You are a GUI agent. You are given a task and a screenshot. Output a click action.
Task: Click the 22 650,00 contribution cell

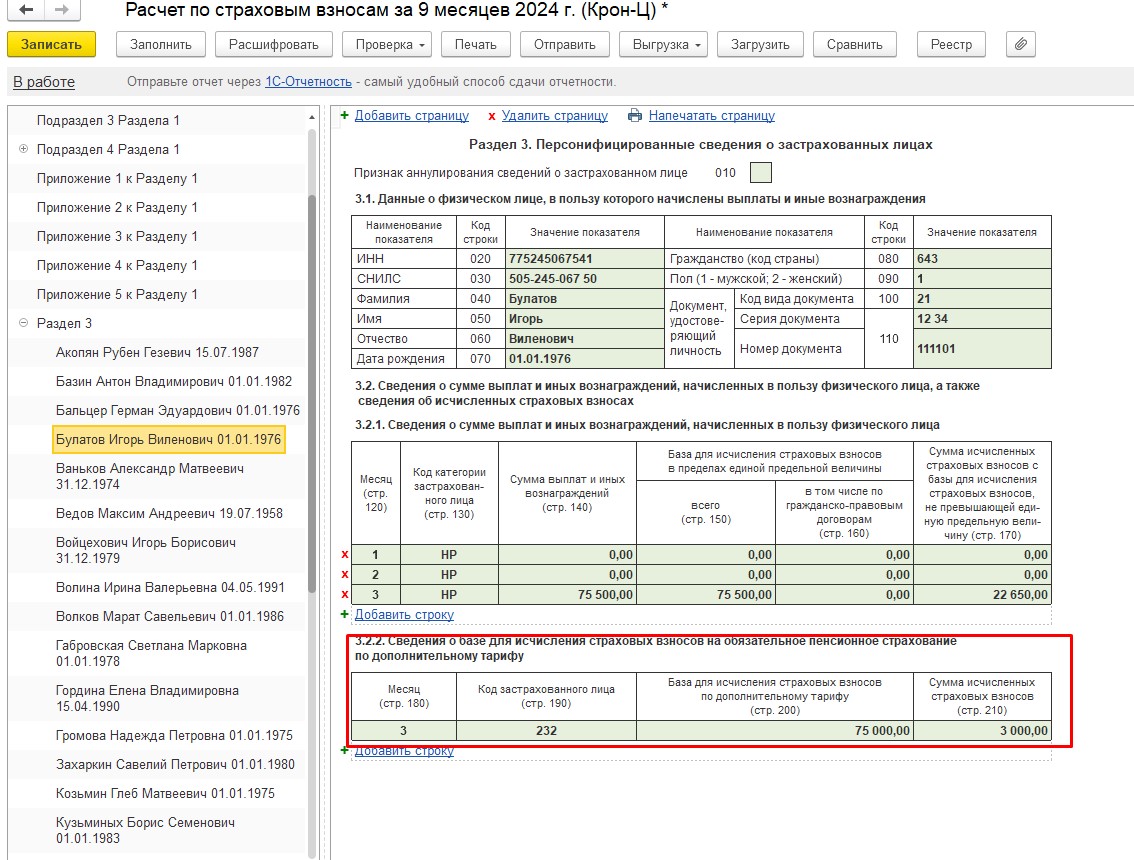(982, 595)
